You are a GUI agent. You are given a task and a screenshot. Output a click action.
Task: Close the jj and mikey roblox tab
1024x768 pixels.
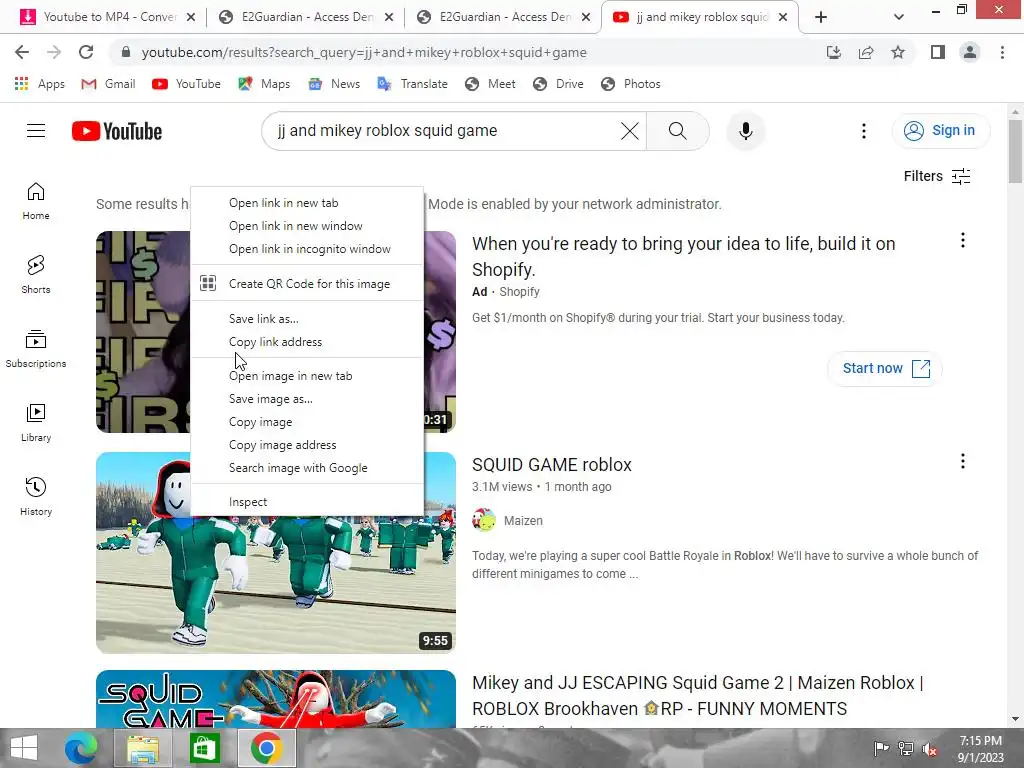(783, 18)
